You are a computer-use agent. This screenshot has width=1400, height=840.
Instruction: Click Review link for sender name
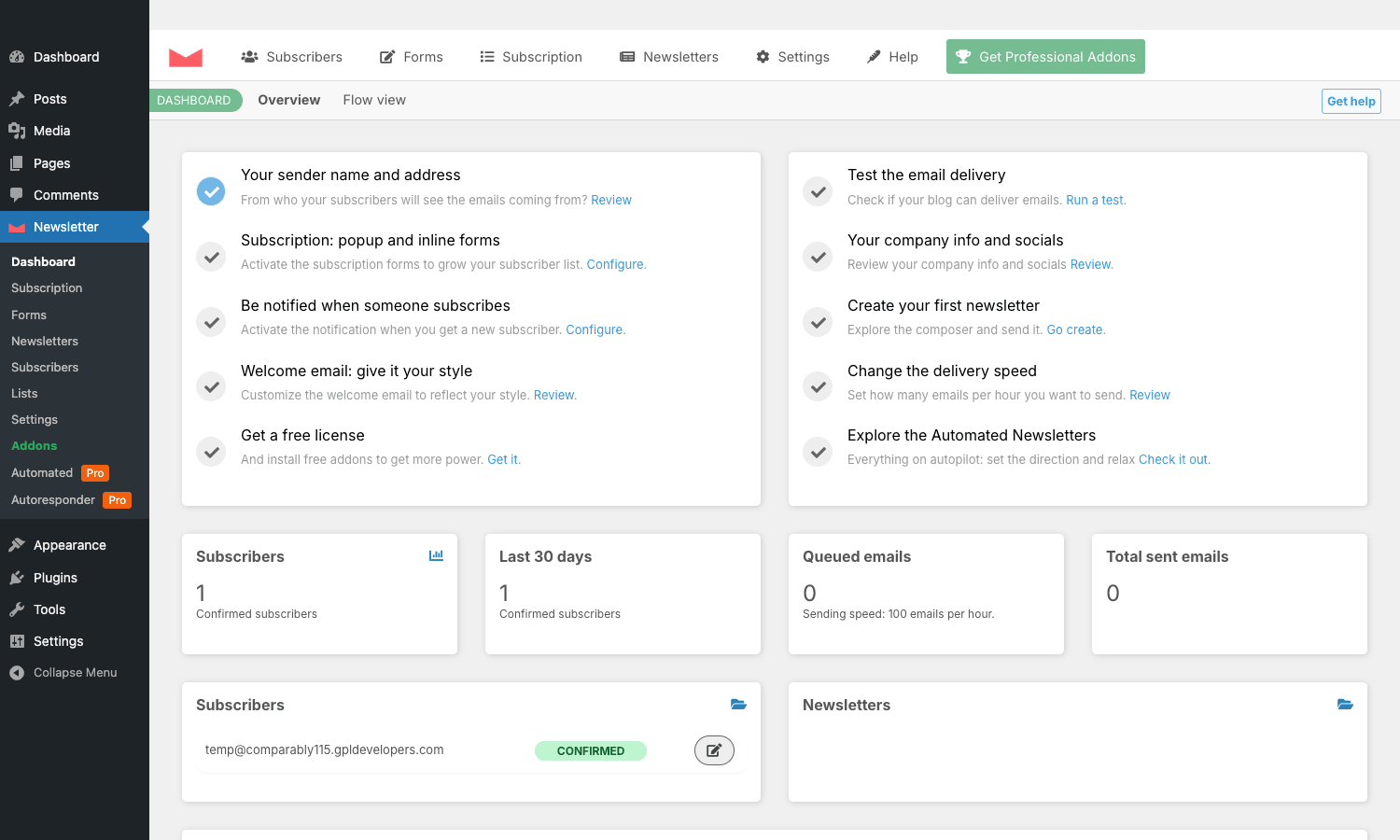click(x=611, y=200)
